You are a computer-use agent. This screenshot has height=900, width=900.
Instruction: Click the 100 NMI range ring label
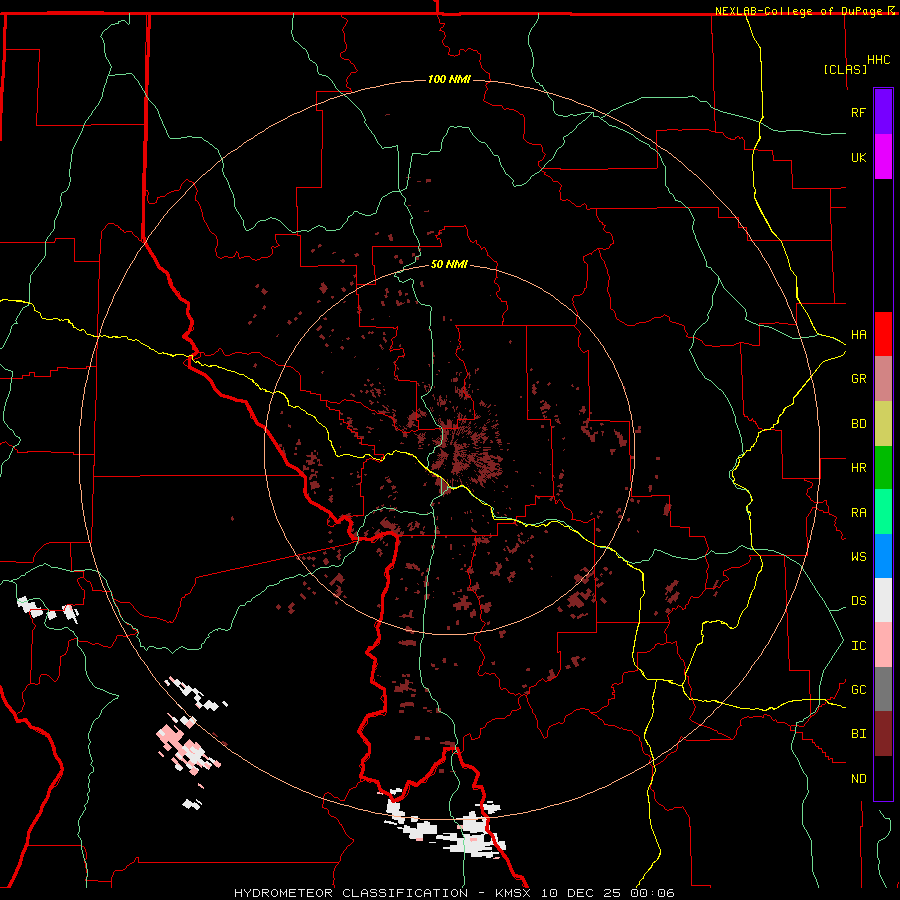coord(449,79)
